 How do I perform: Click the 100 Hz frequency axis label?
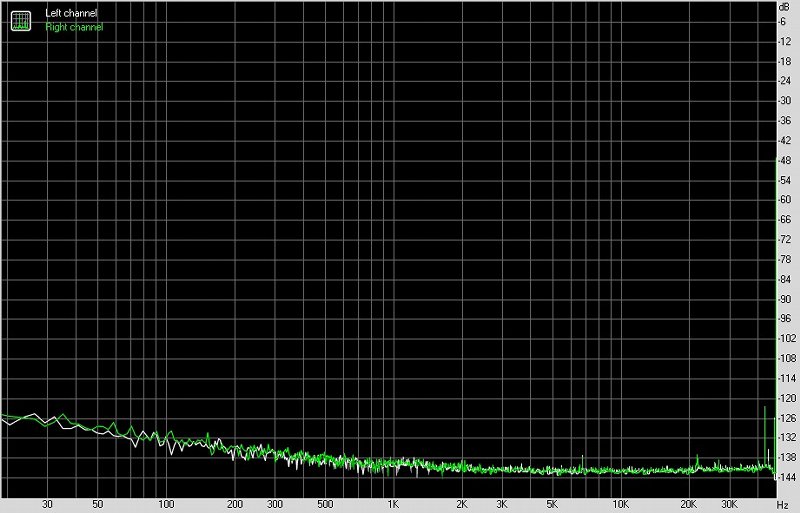point(166,505)
